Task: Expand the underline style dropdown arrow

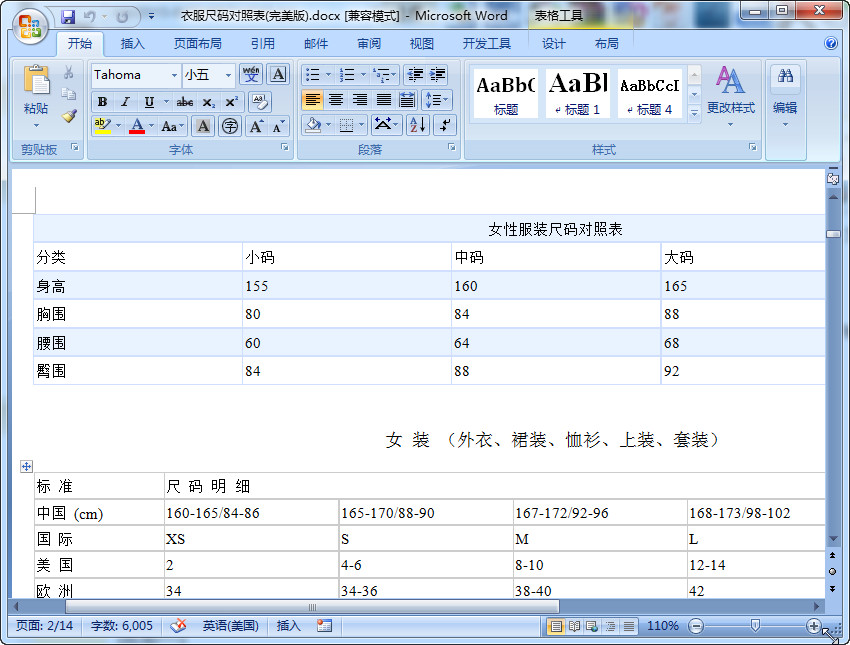Action: click(x=166, y=102)
